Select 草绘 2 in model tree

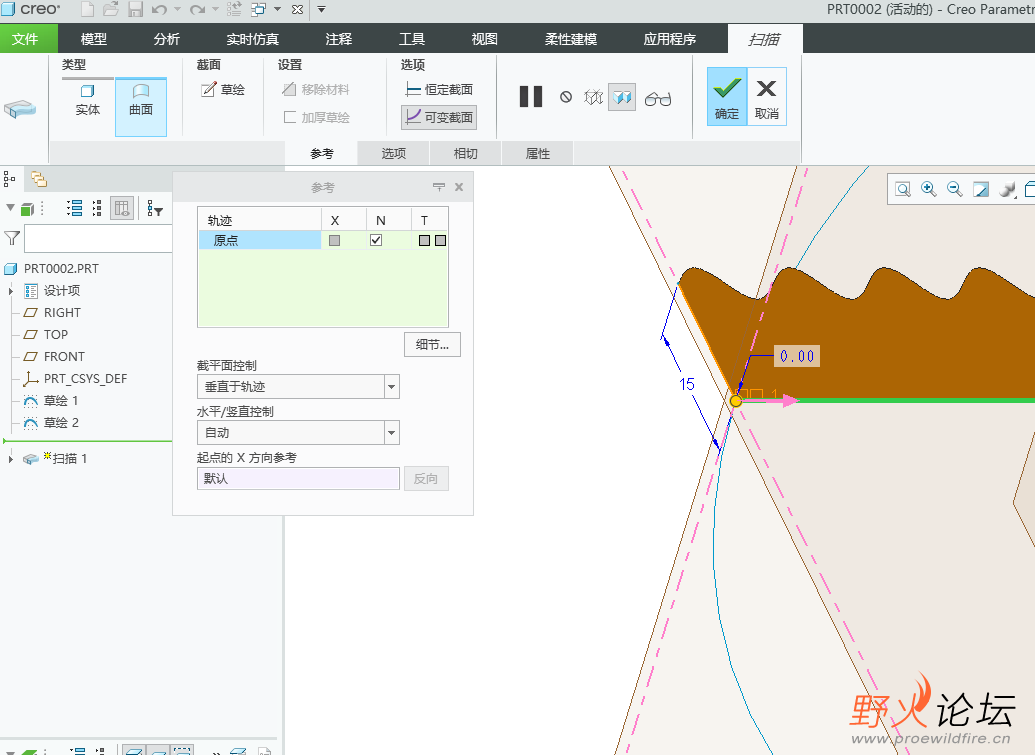61,422
